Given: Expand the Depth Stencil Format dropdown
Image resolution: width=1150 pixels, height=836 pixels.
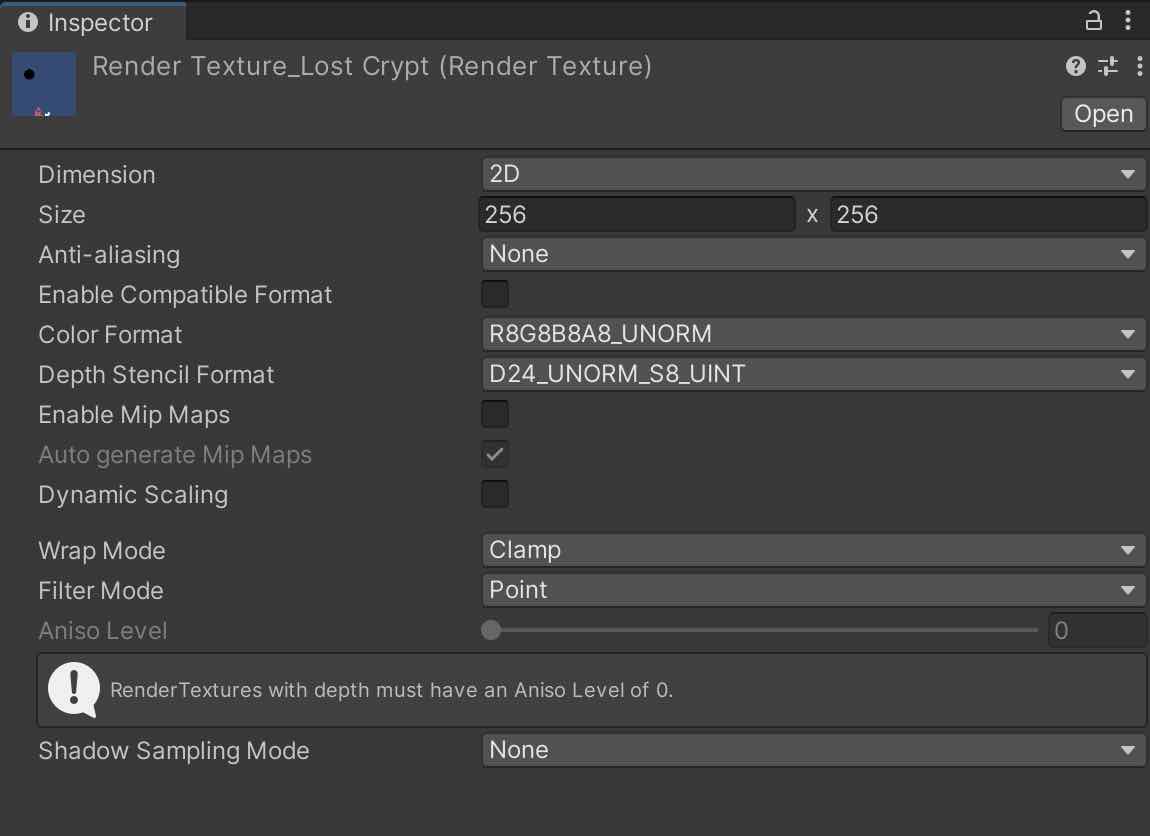Looking at the screenshot, I should [x=813, y=374].
